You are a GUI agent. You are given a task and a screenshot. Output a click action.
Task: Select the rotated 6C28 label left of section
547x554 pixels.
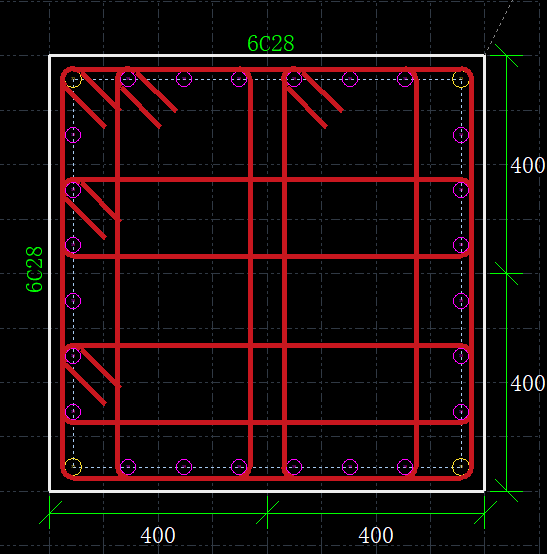[x=35, y=269]
